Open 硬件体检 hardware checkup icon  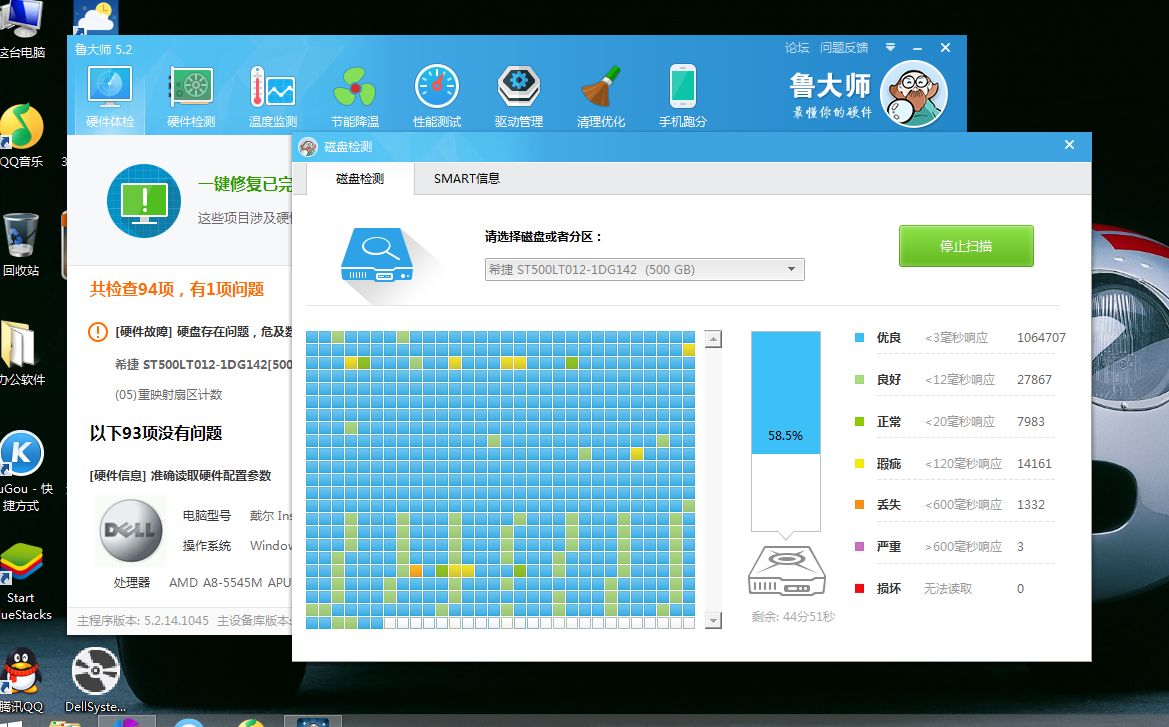tap(110, 97)
